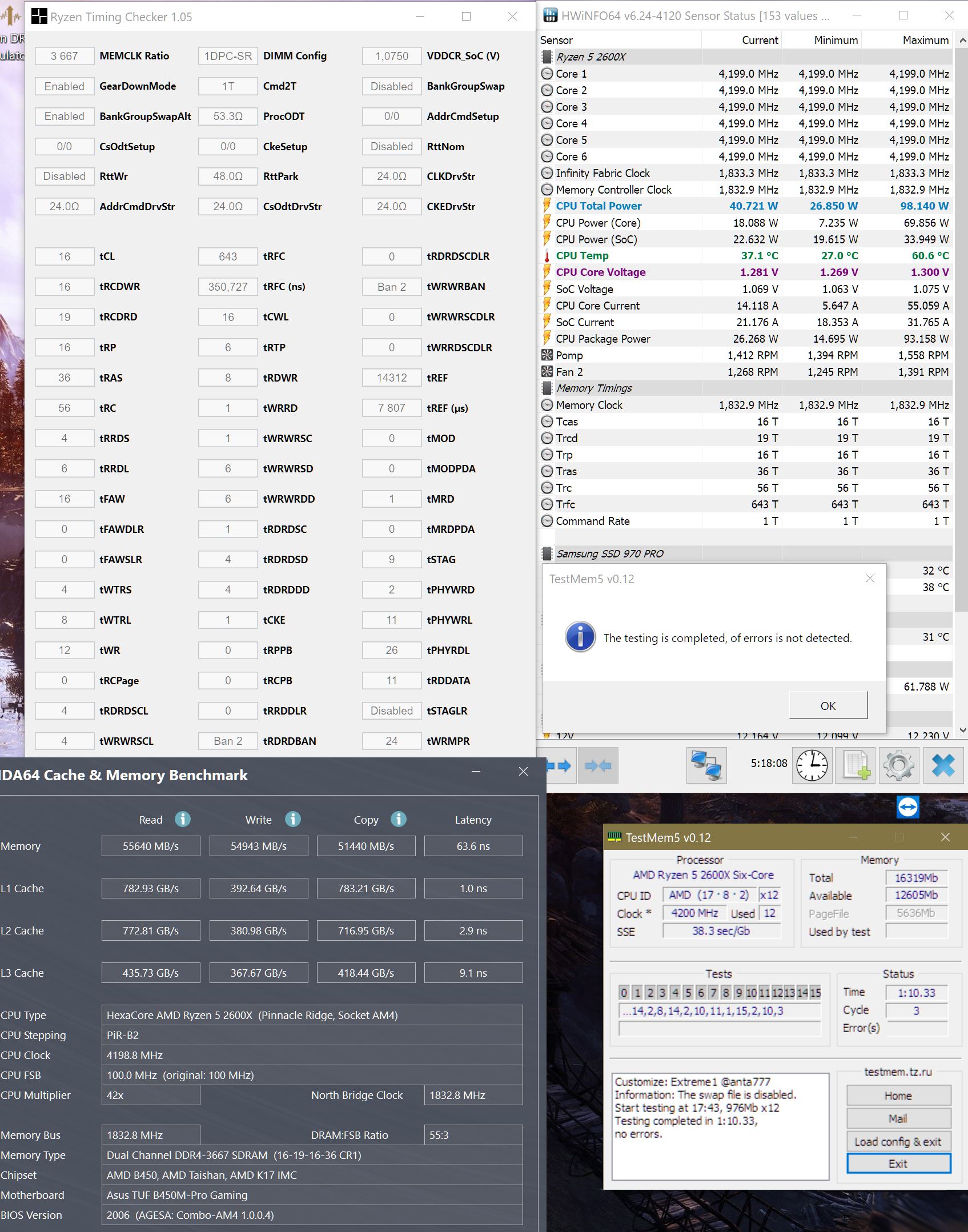This screenshot has height=1232, width=968.
Task: Click the tRFC value field '643'
Action: [228, 256]
